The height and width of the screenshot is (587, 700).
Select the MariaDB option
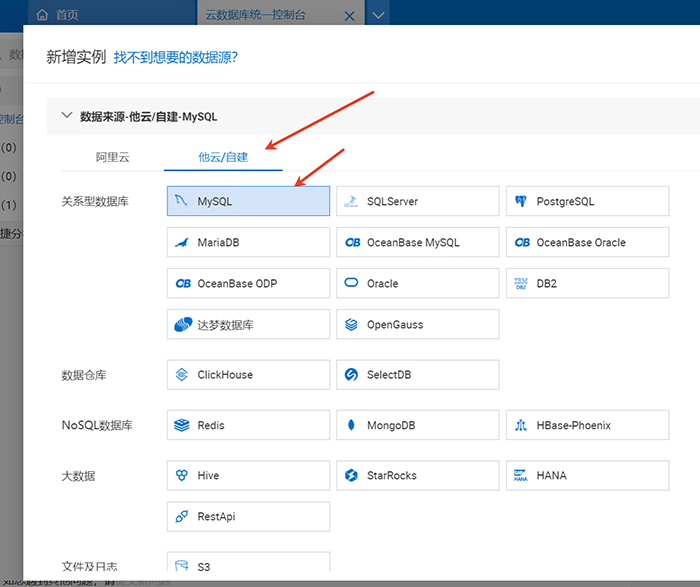(x=248, y=242)
